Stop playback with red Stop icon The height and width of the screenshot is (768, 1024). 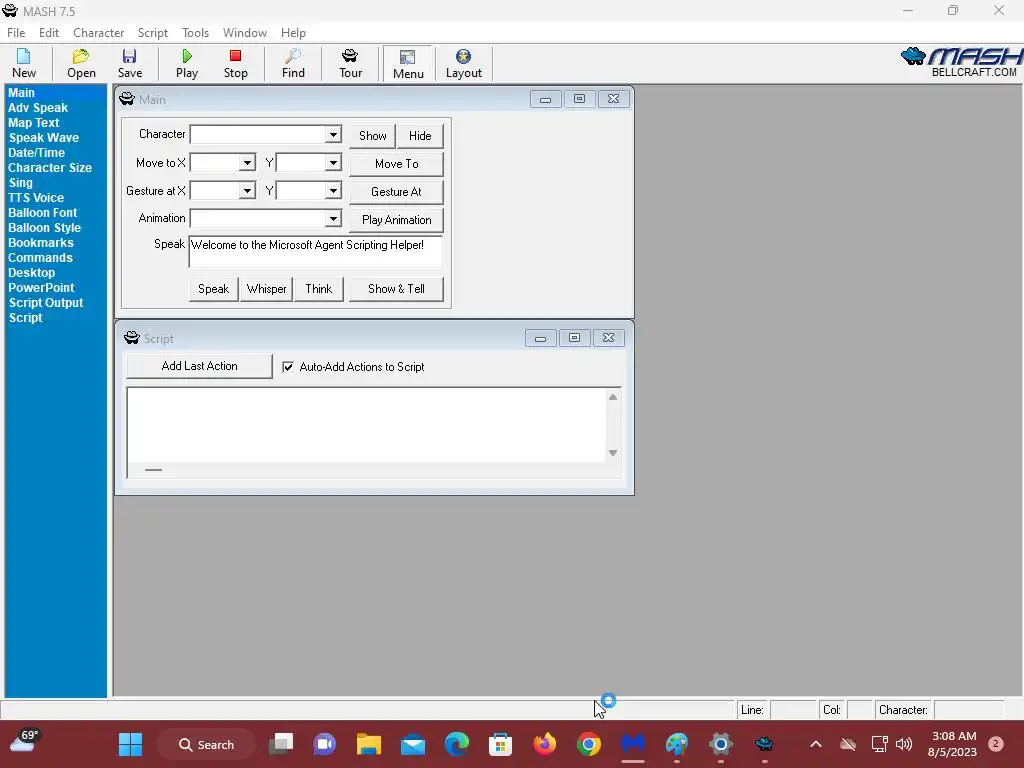[x=236, y=64]
